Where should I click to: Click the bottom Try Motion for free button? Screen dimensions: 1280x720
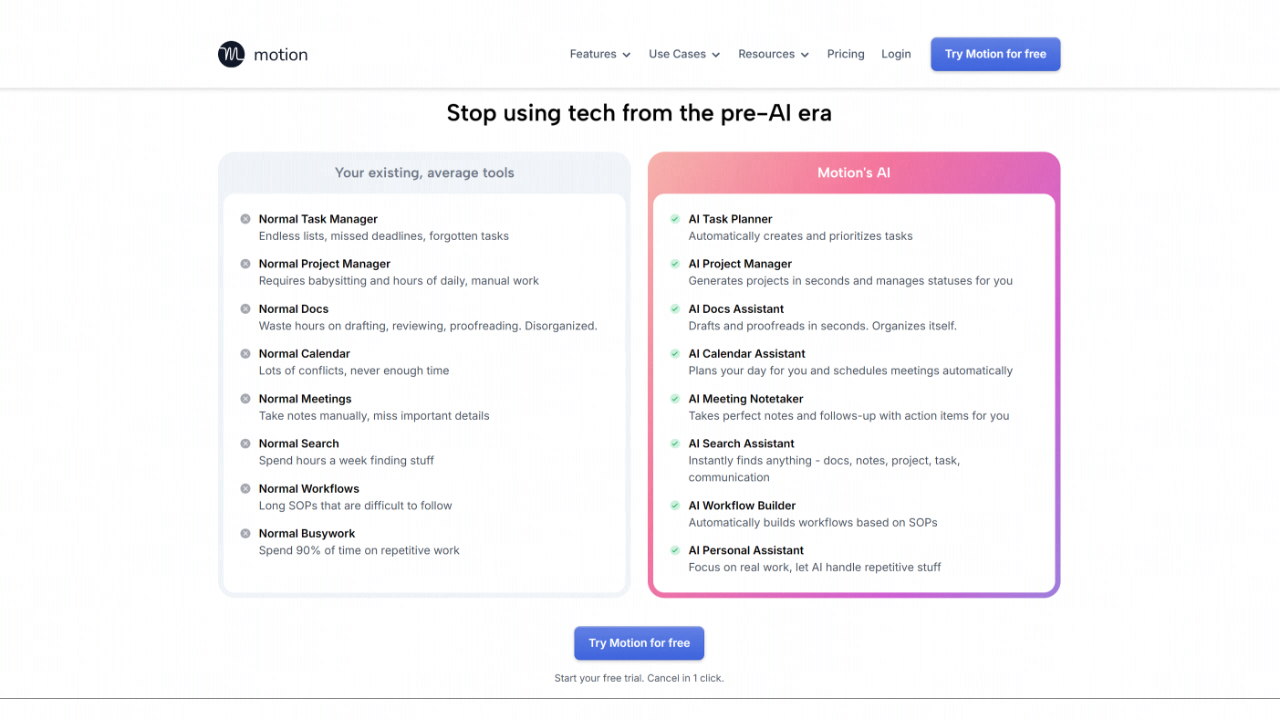(x=639, y=643)
